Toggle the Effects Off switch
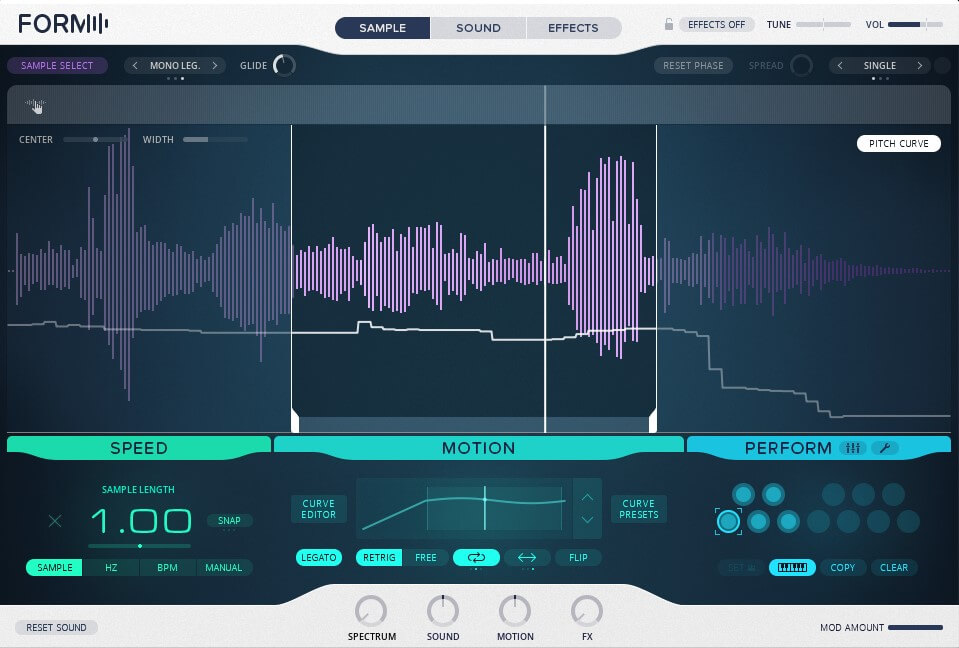 coord(717,25)
